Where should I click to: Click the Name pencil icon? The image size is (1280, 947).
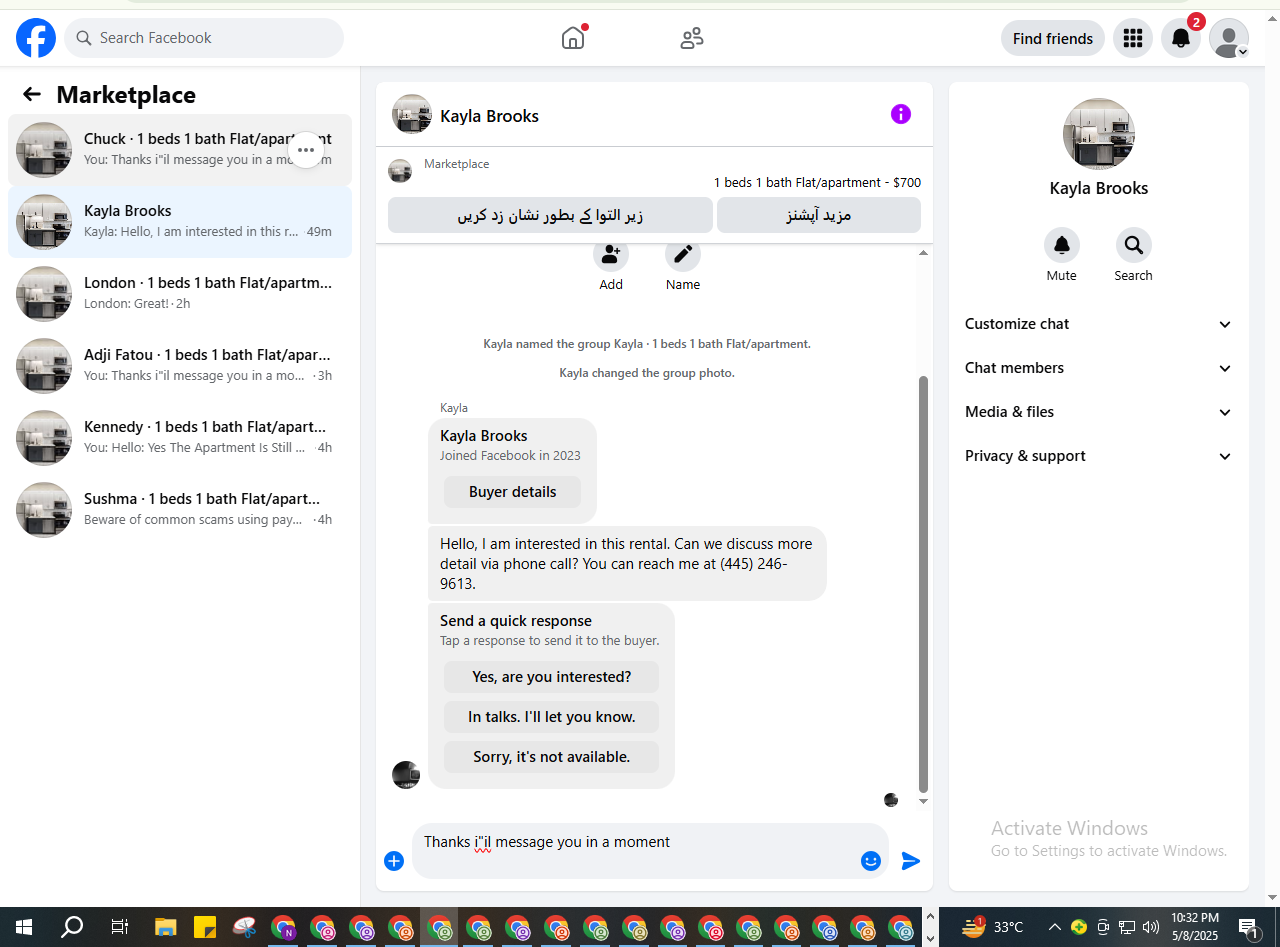point(683,254)
